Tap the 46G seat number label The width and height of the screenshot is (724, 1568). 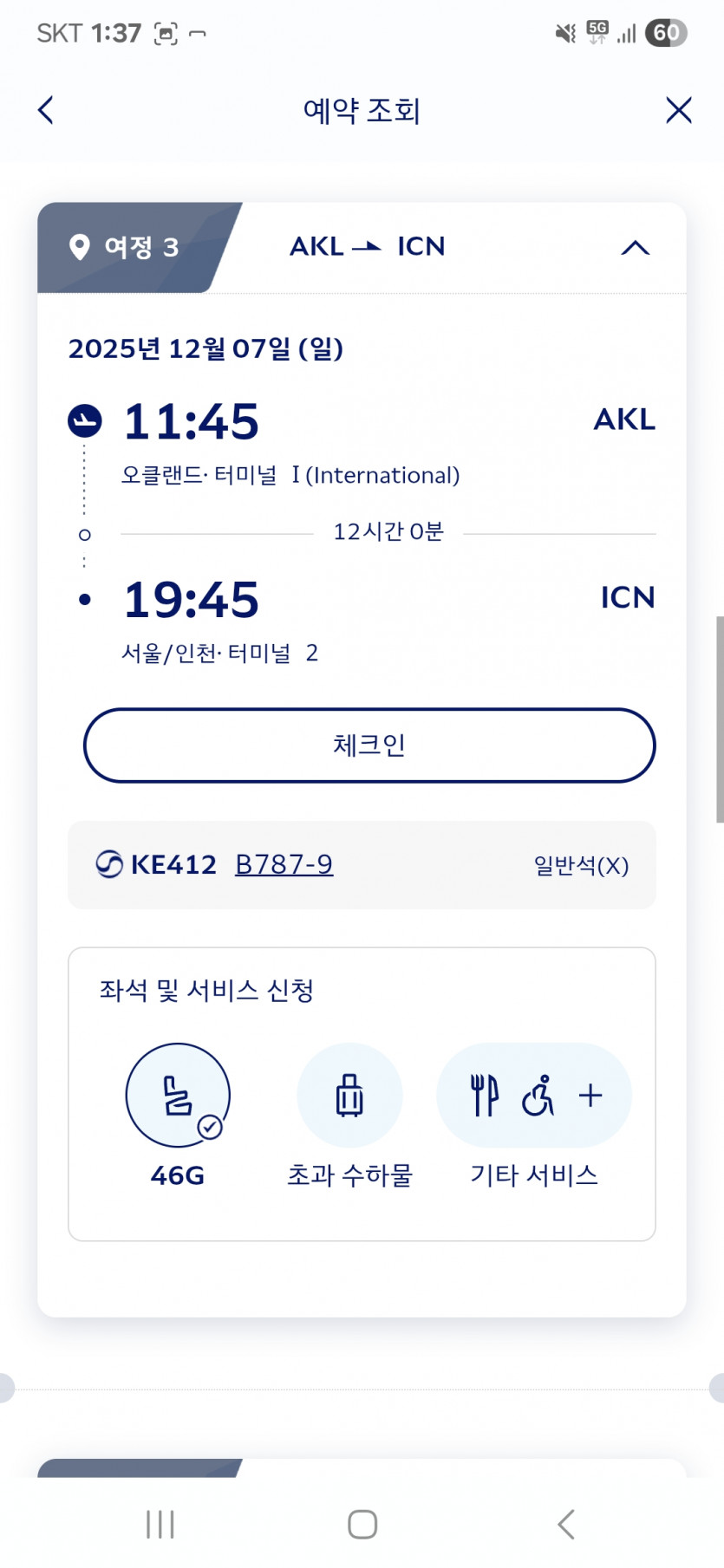pyautogui.click(x=178, y=1175)
